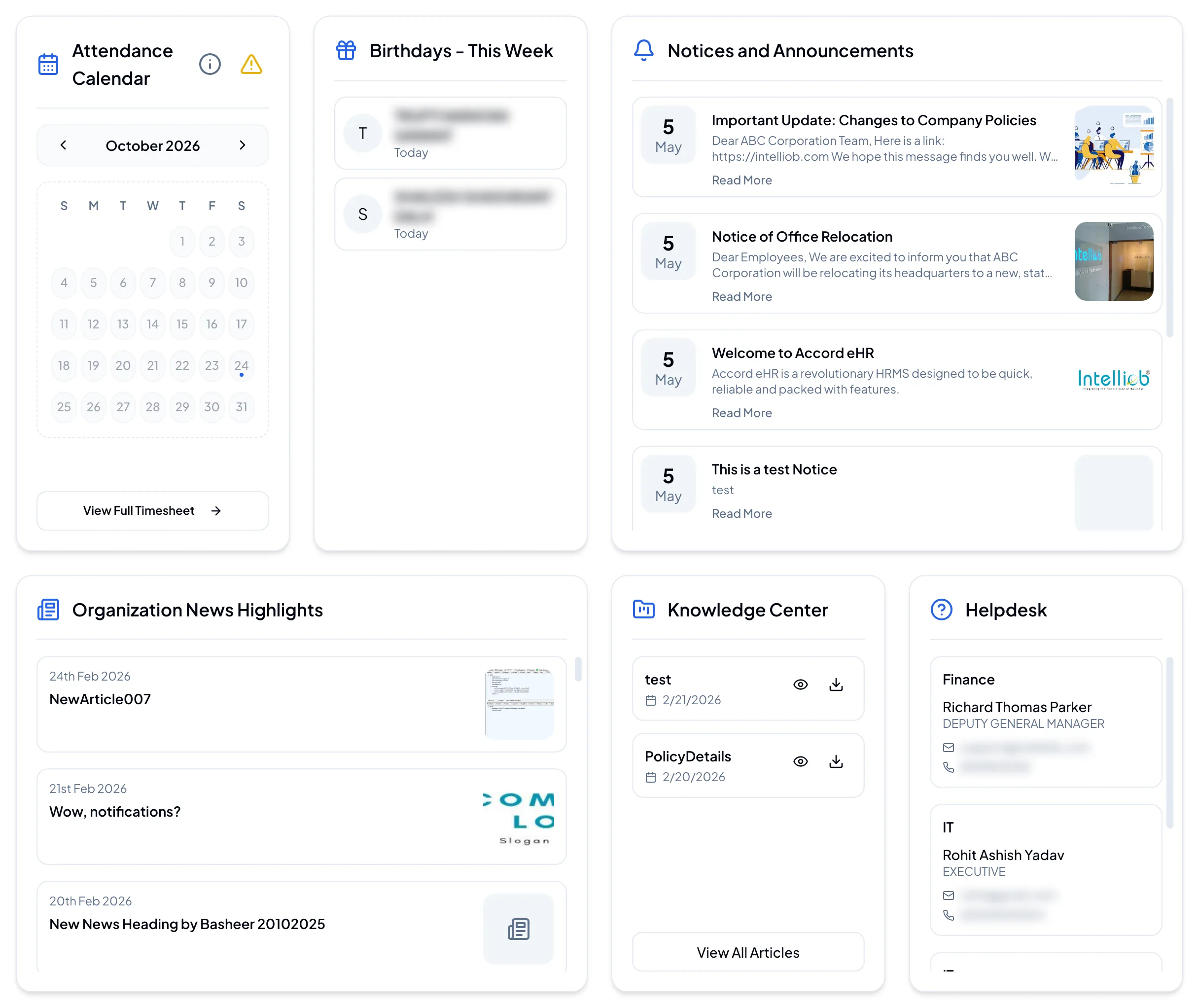
Task: Click the NewArticle007 screenshot thumbnail
Action: (x=519, y=704)
